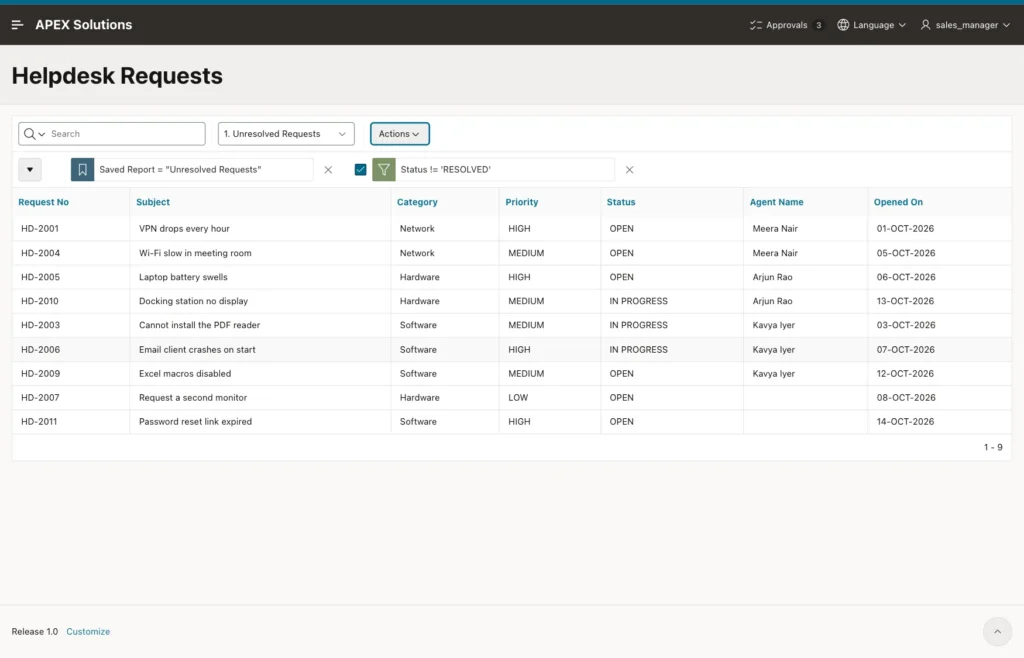Click the subject 'Email client crashes on start'
The width and height of the screenshot is (1024, 658).
[197, 350]
